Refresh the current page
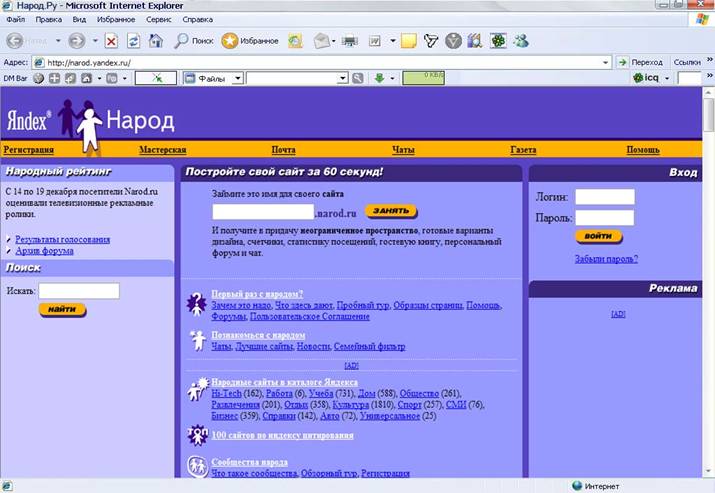This screenshot has width=715, height=493. [x=133, y=42]
